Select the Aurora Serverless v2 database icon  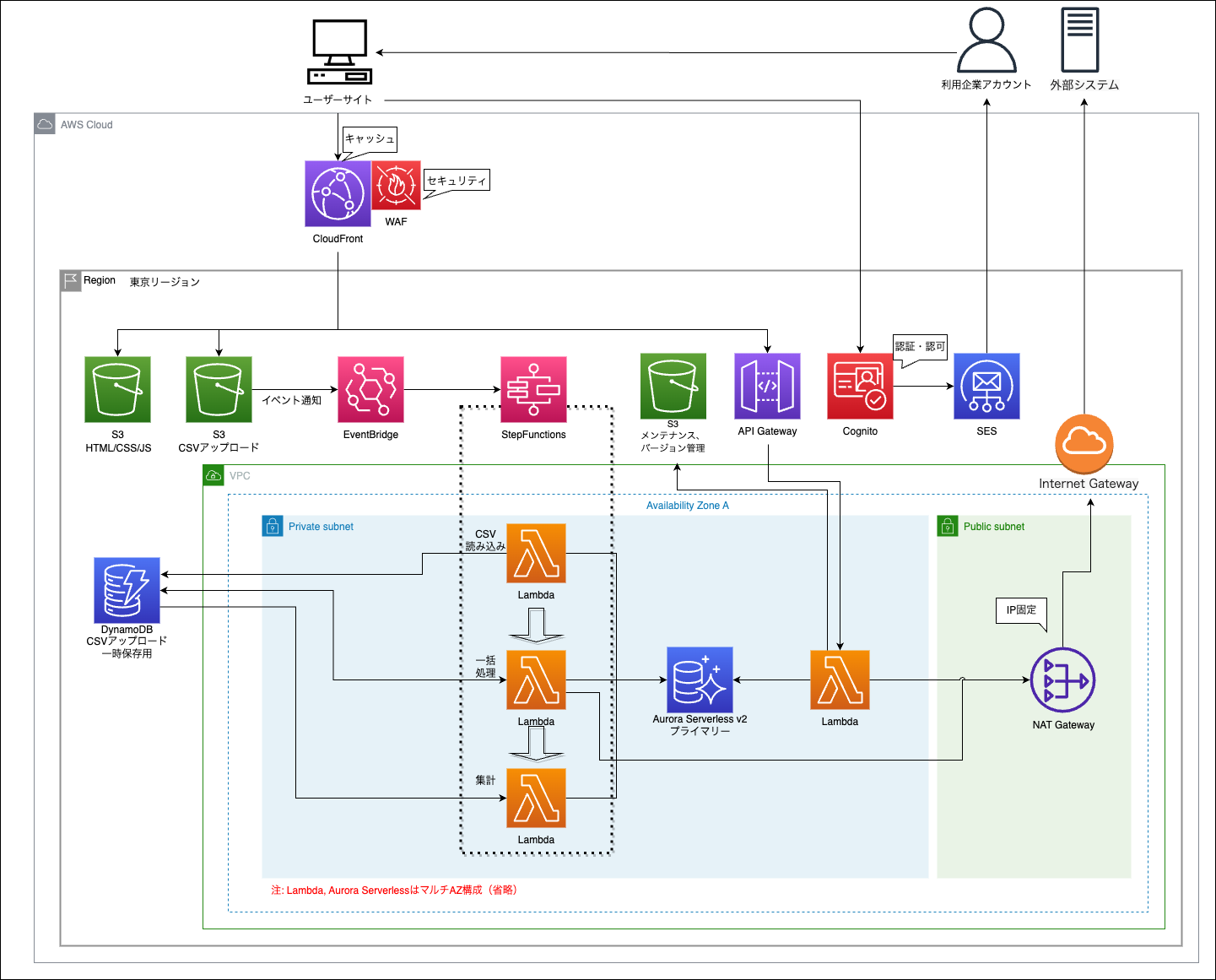(x=700, y=678)
